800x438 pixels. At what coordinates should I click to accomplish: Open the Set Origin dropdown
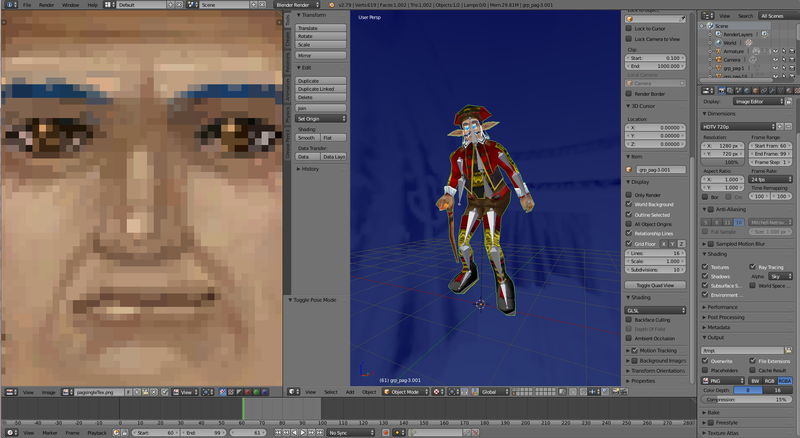[x=320, y=118]
